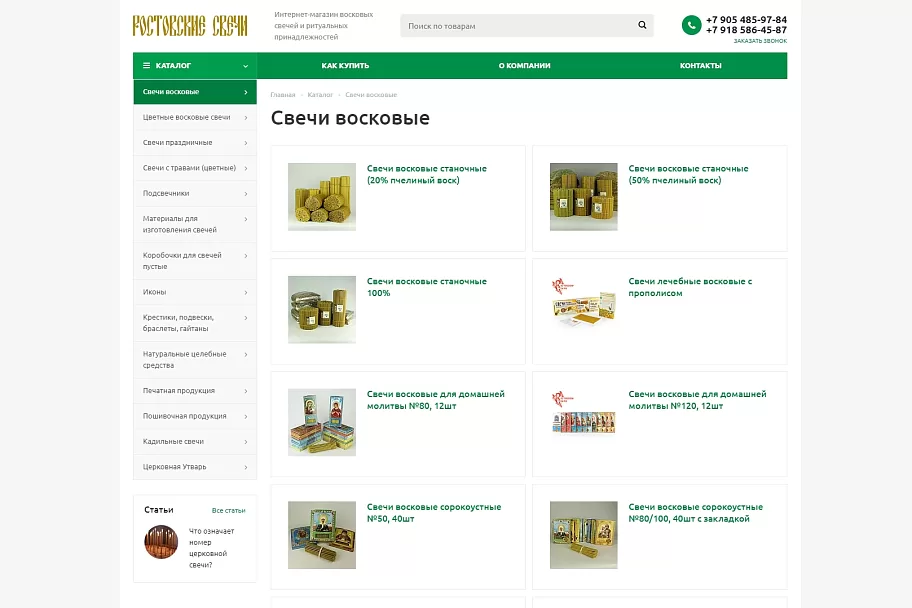912x608 pixels.
Task: Select Пошивочная продукция category
Action: pos(195,416)
